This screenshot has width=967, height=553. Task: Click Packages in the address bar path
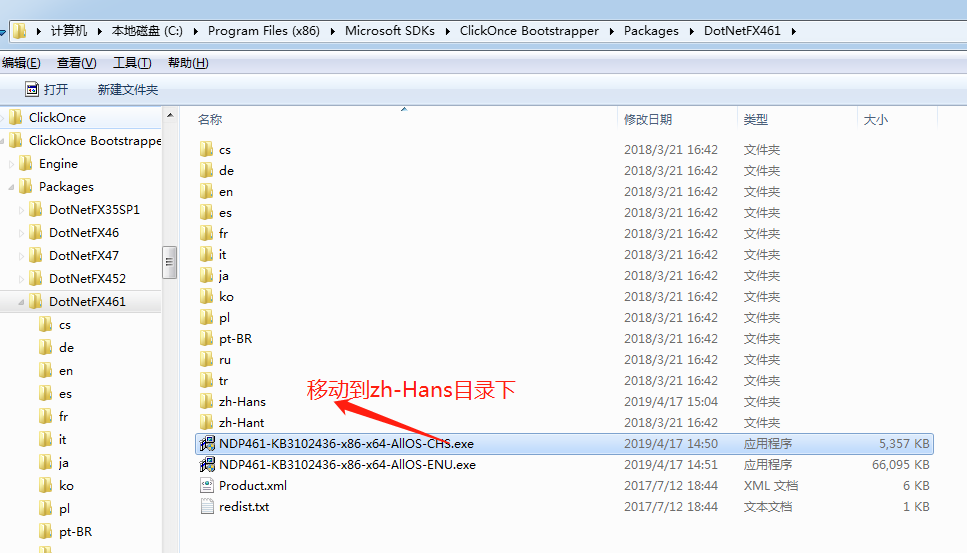[x=651, y=31]
